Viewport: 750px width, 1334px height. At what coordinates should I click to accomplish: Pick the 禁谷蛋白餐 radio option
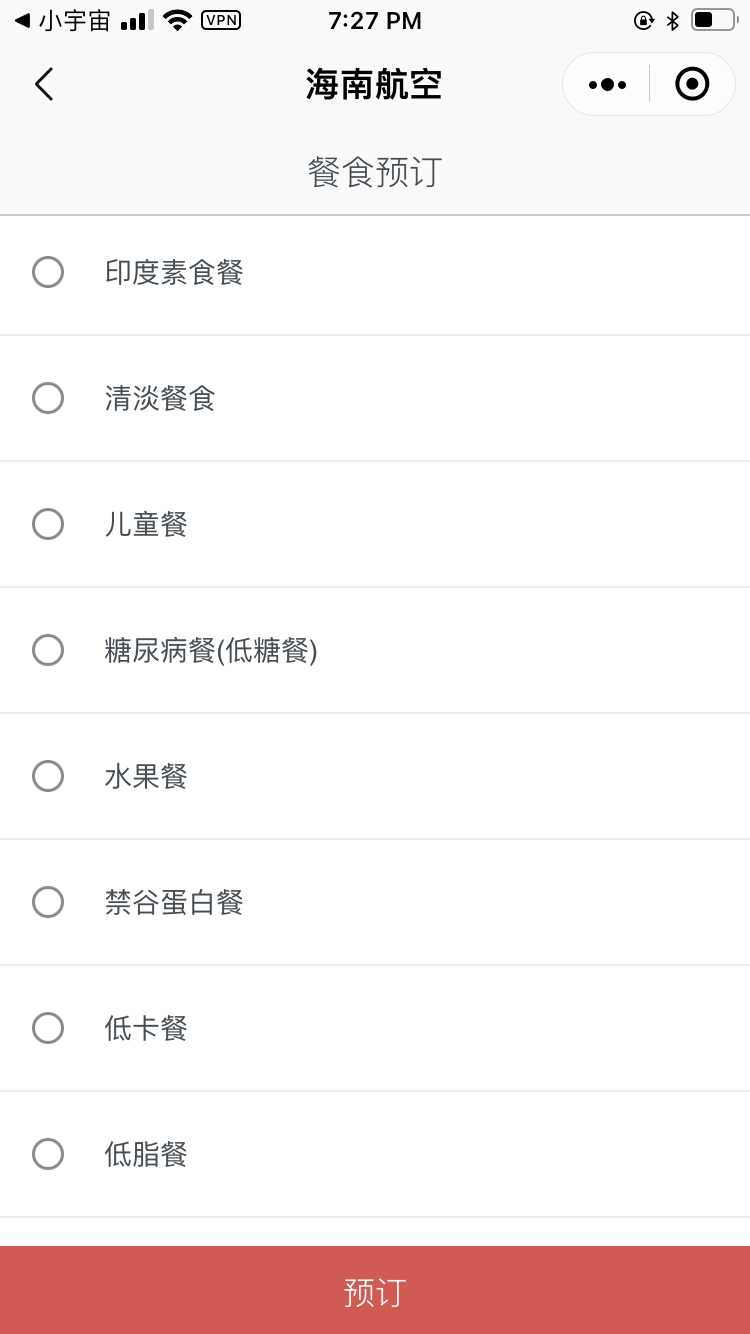48,902
